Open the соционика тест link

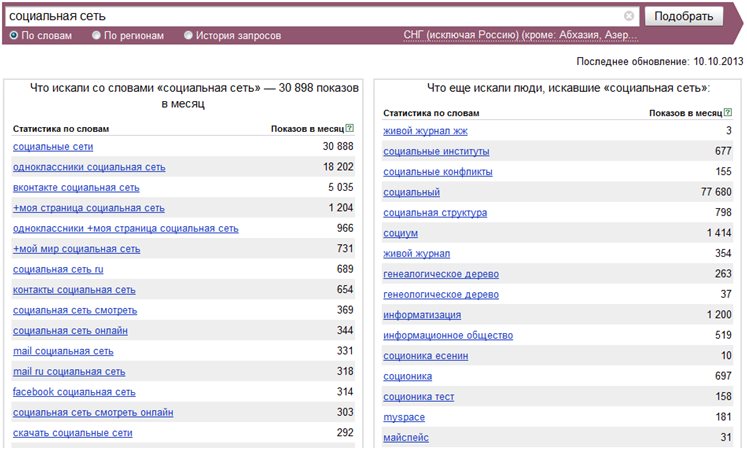click(419, 397)
